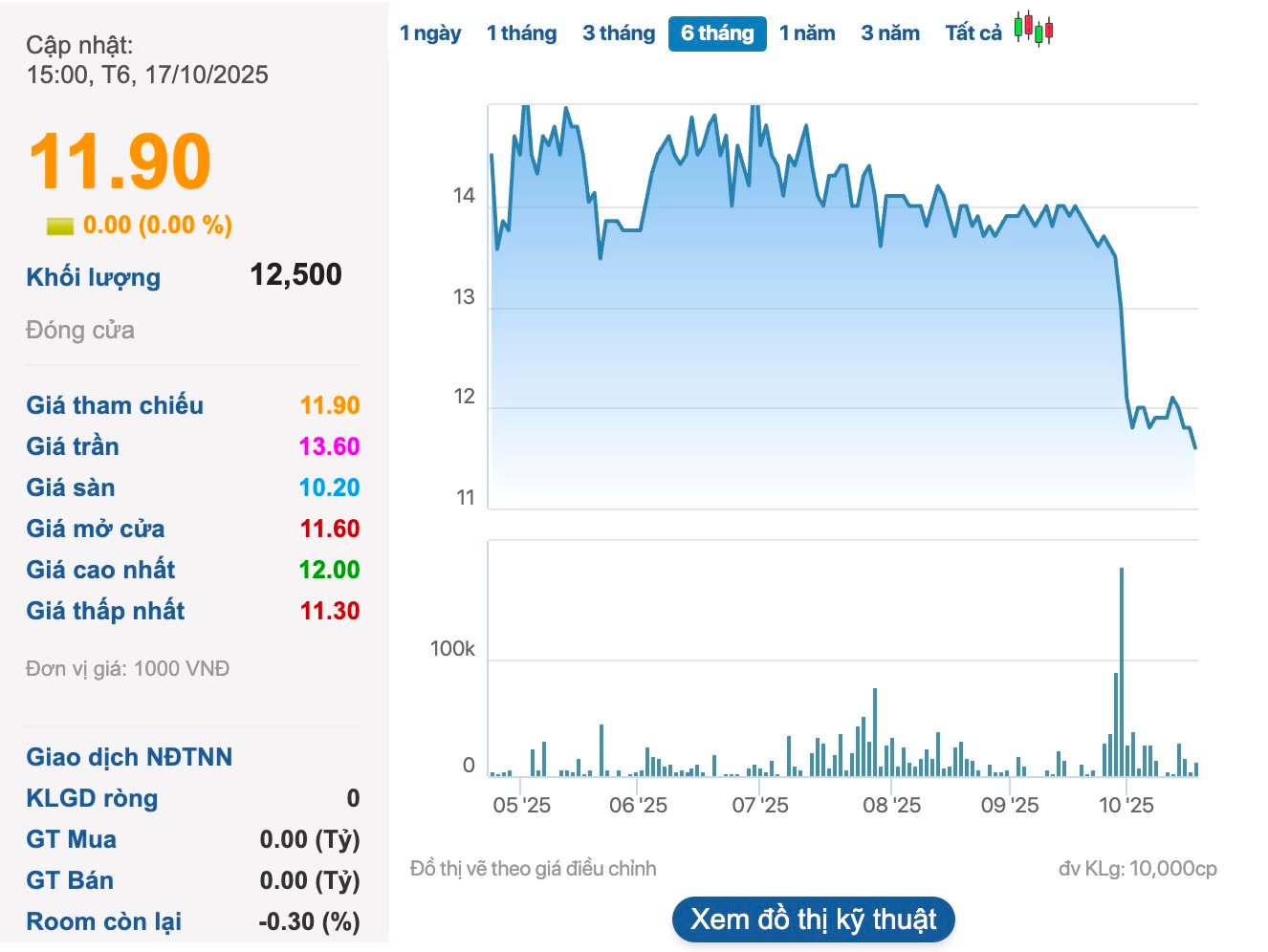Select the 1 ngày time range tab
Viewport: 1268px width, 952px height.
[430, 33]
